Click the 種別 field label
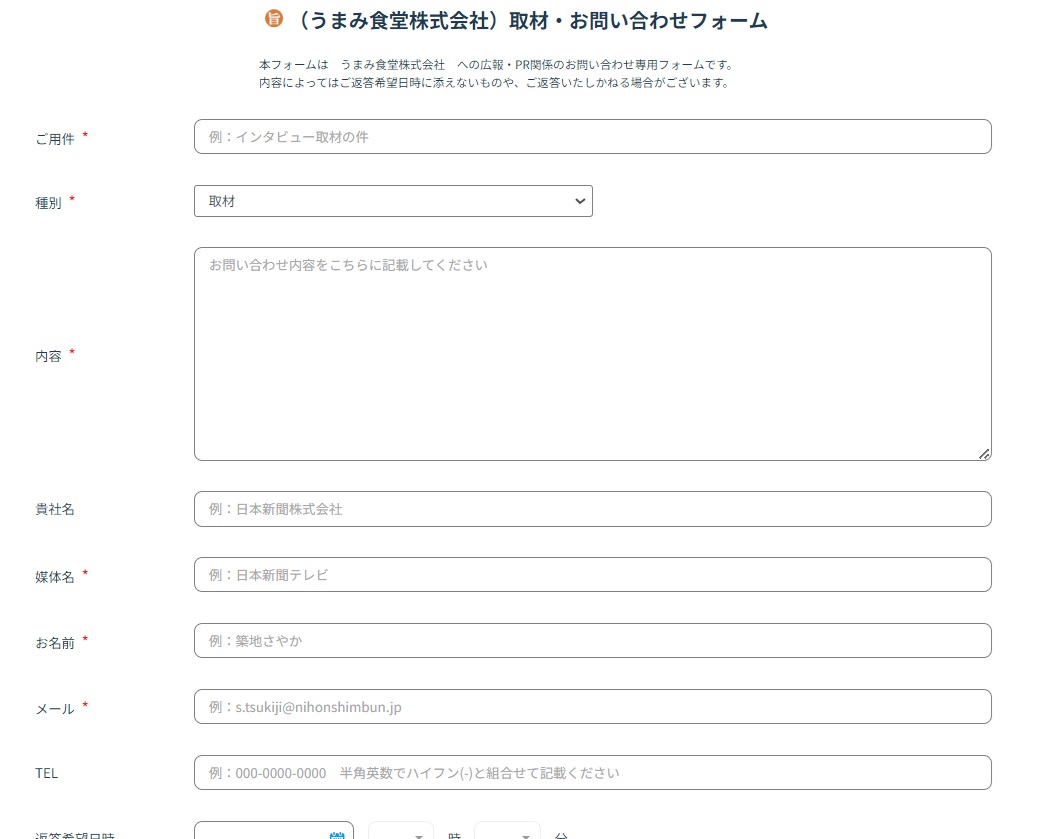Image resolution: width=1053 pixels, height=839 pixels. 48,202
